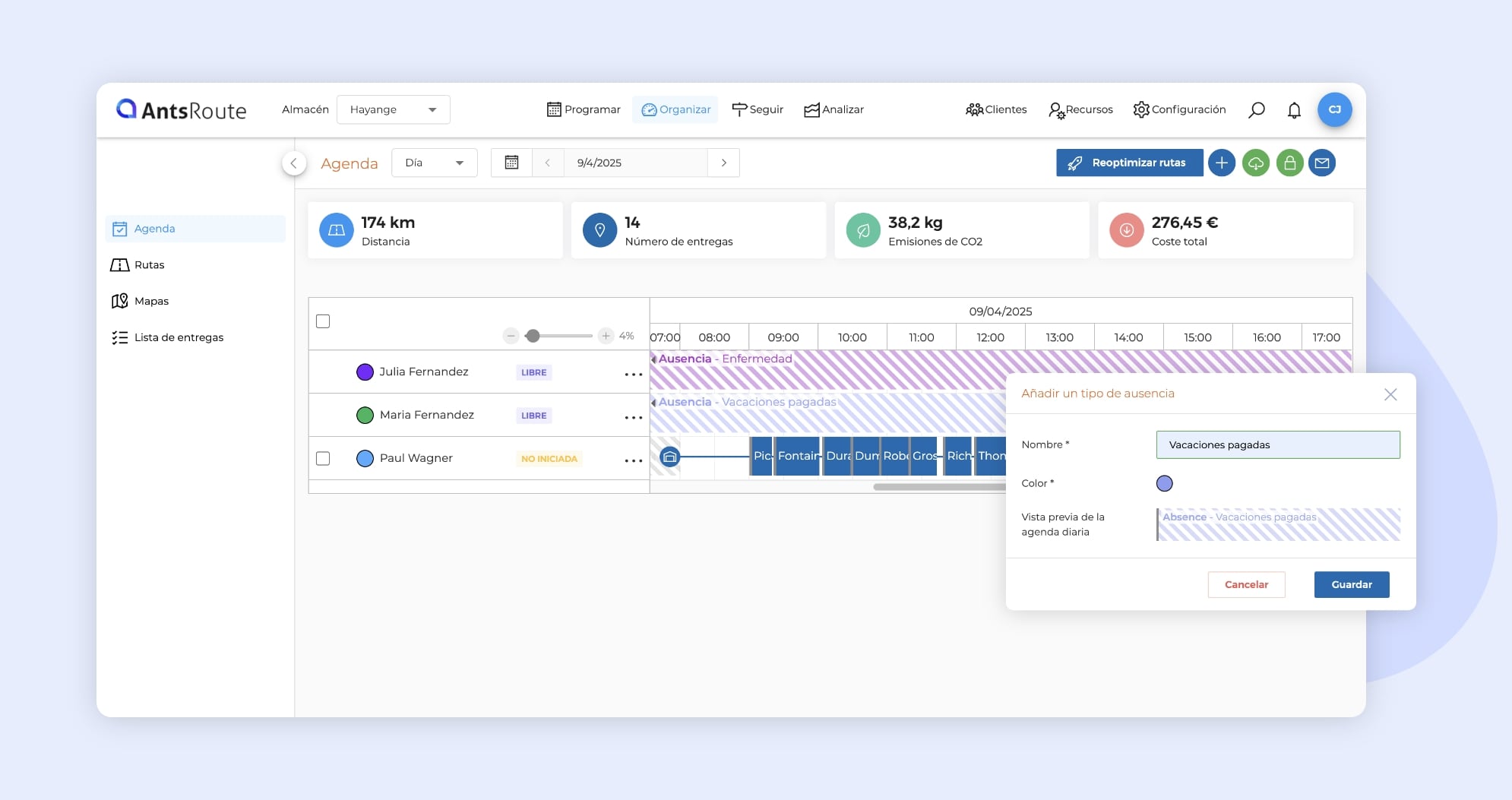Image resolution: width=1512 pixels, height=800 pixels.
Task: Pick the absence Color swatch
Action: (1164, 483)
